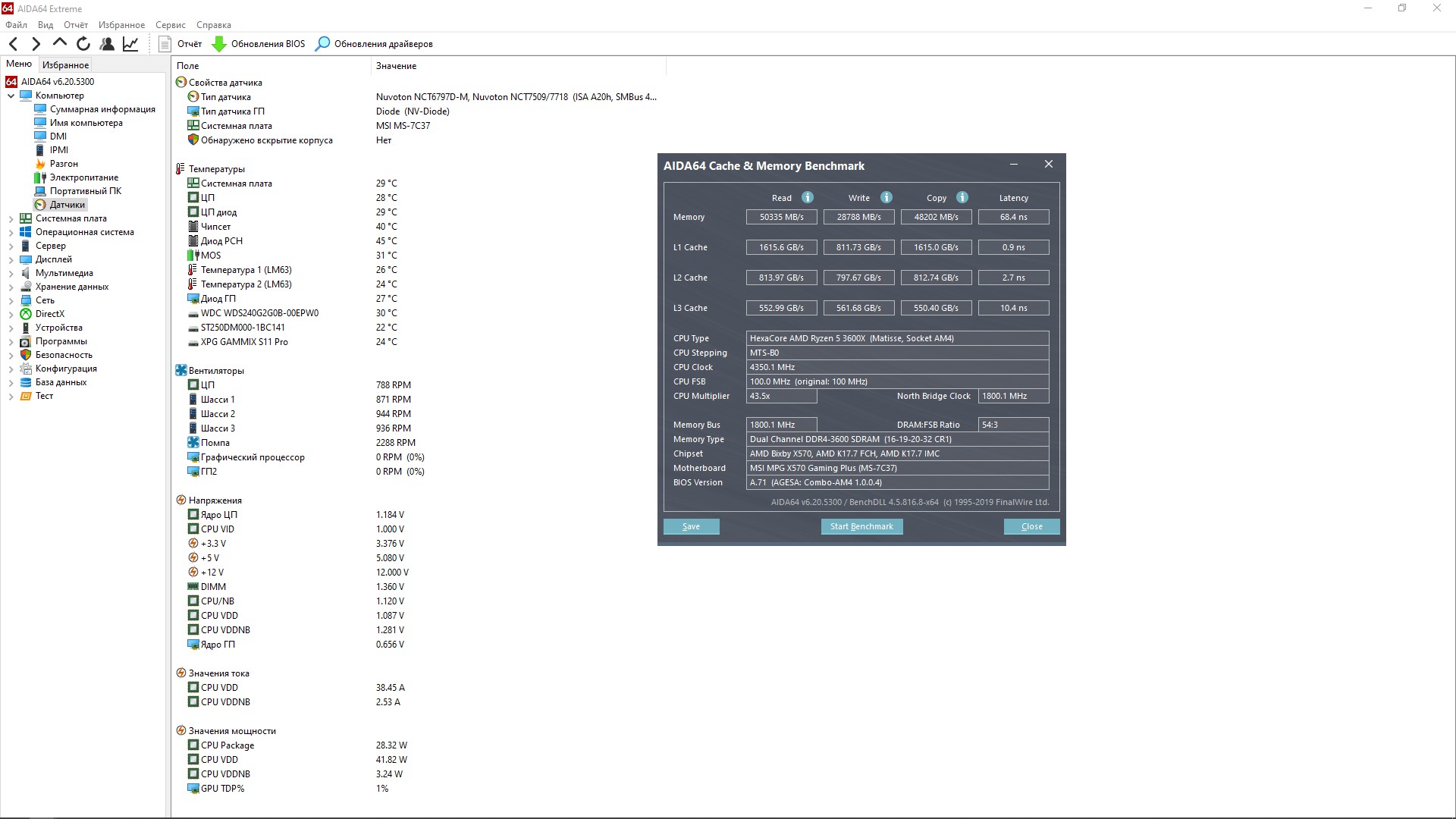
Task: Click the Forward navigation arrow
Action: (36, 44)
